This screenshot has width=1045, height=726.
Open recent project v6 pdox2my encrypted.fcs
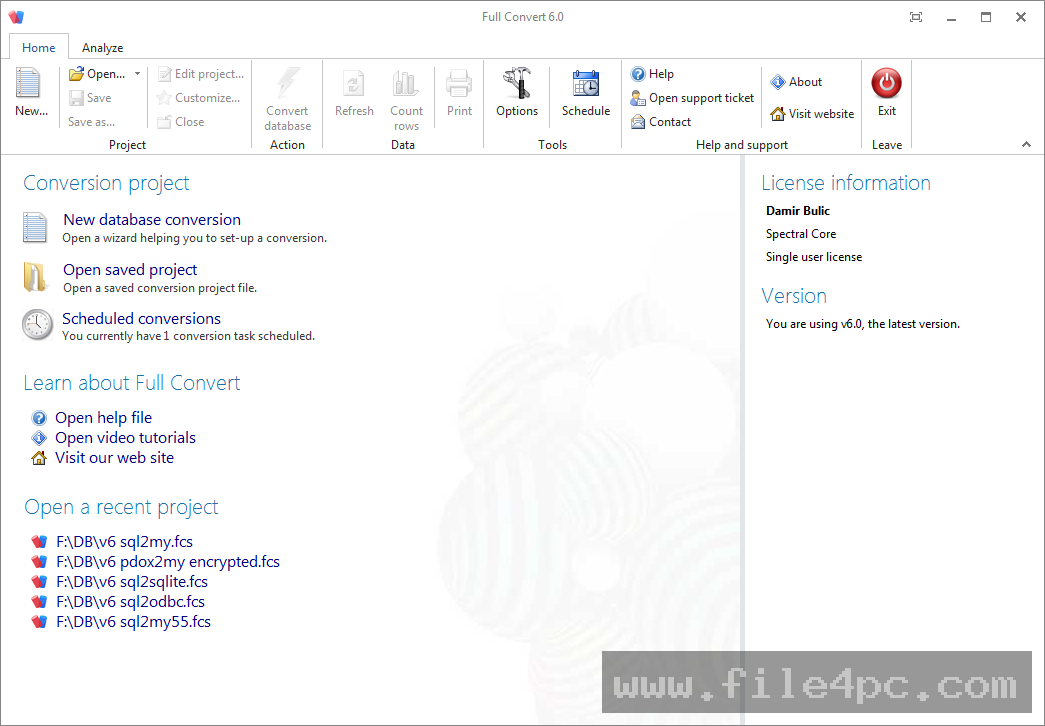(168, 561)
